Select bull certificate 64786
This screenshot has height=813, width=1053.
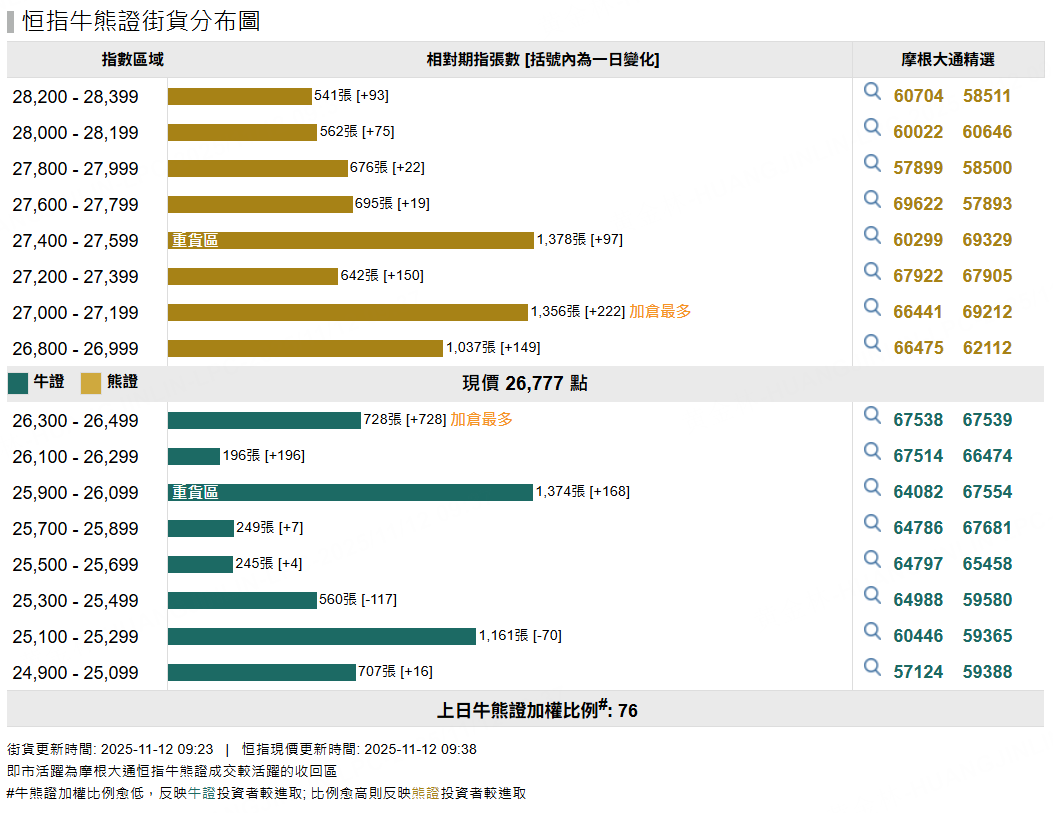pyautogui.click(x=918, y=528)
